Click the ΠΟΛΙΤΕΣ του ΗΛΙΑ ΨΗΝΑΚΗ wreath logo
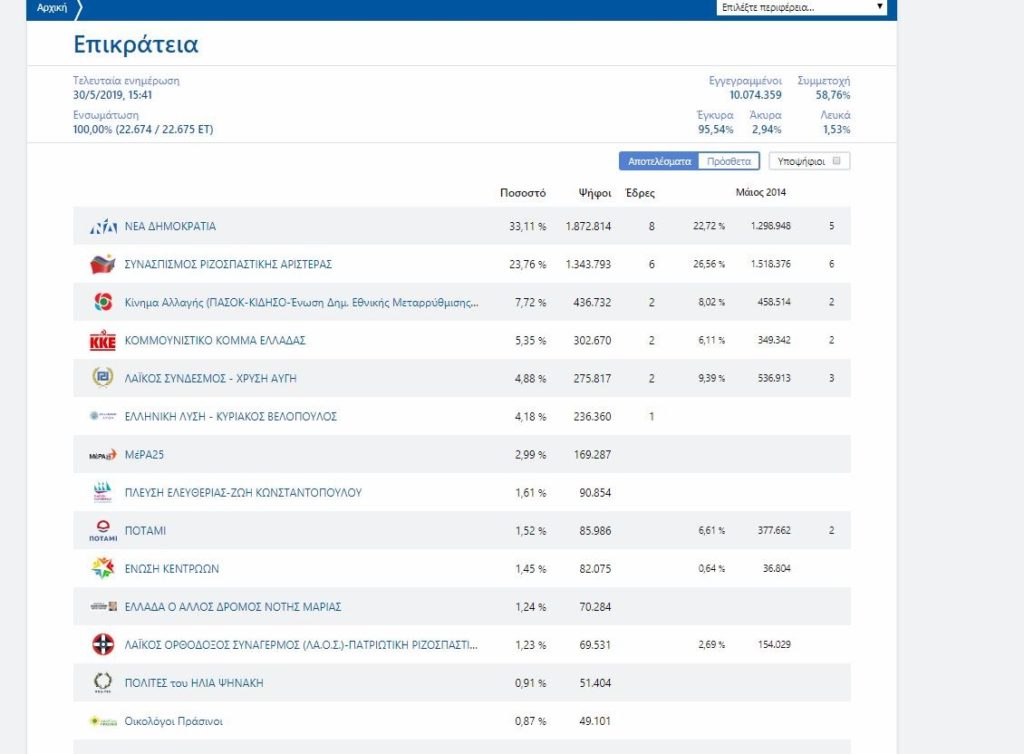 [103, 683]
